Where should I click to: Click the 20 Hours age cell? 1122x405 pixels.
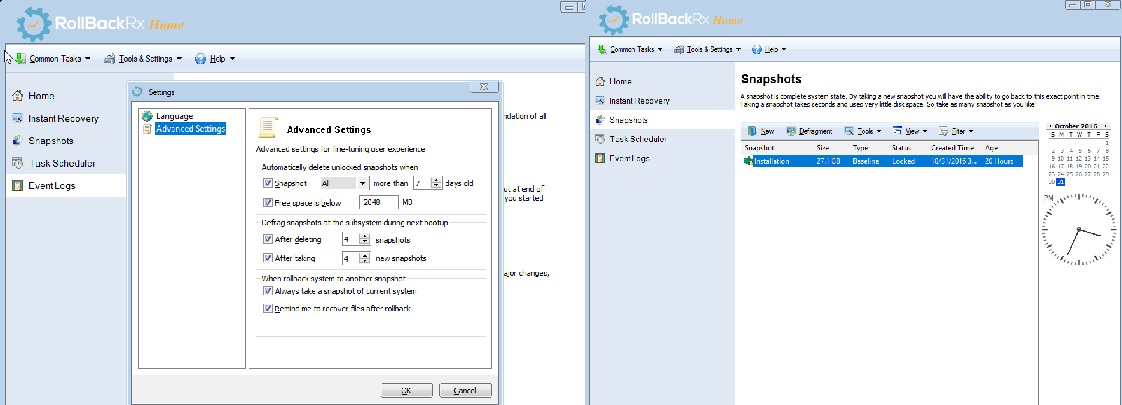coord(999,161)
